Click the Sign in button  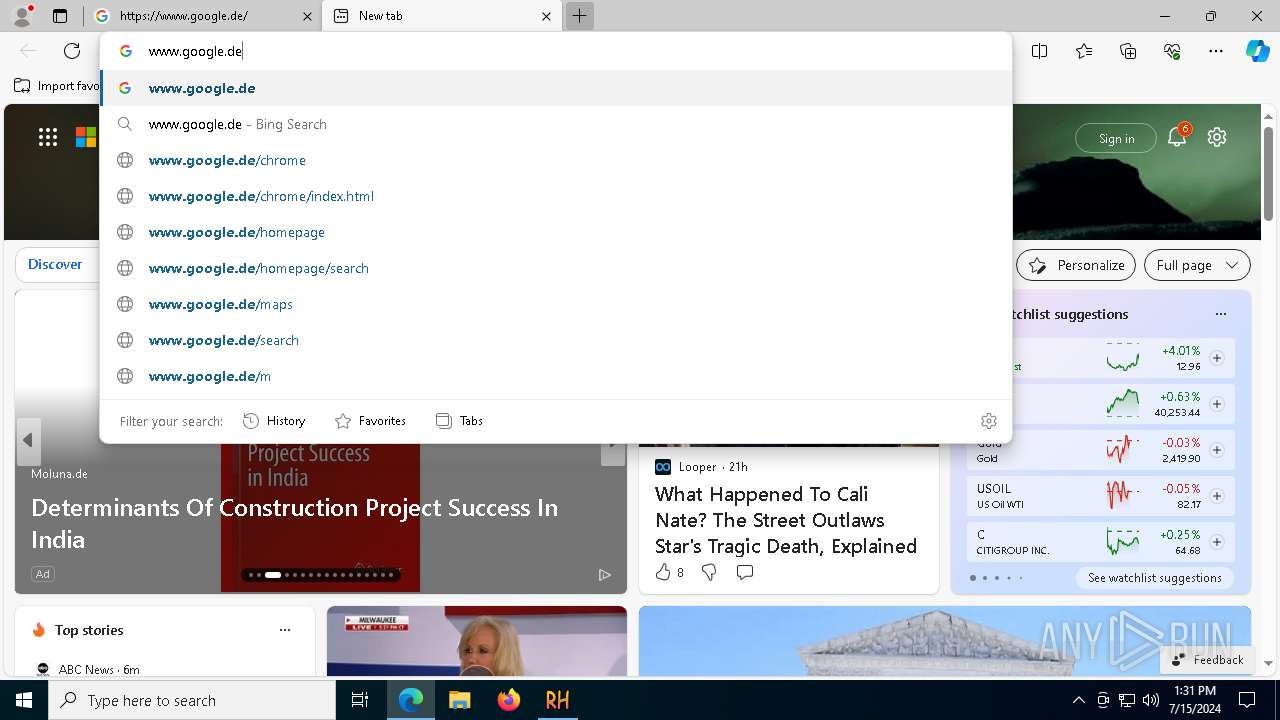pos(1116,139)
